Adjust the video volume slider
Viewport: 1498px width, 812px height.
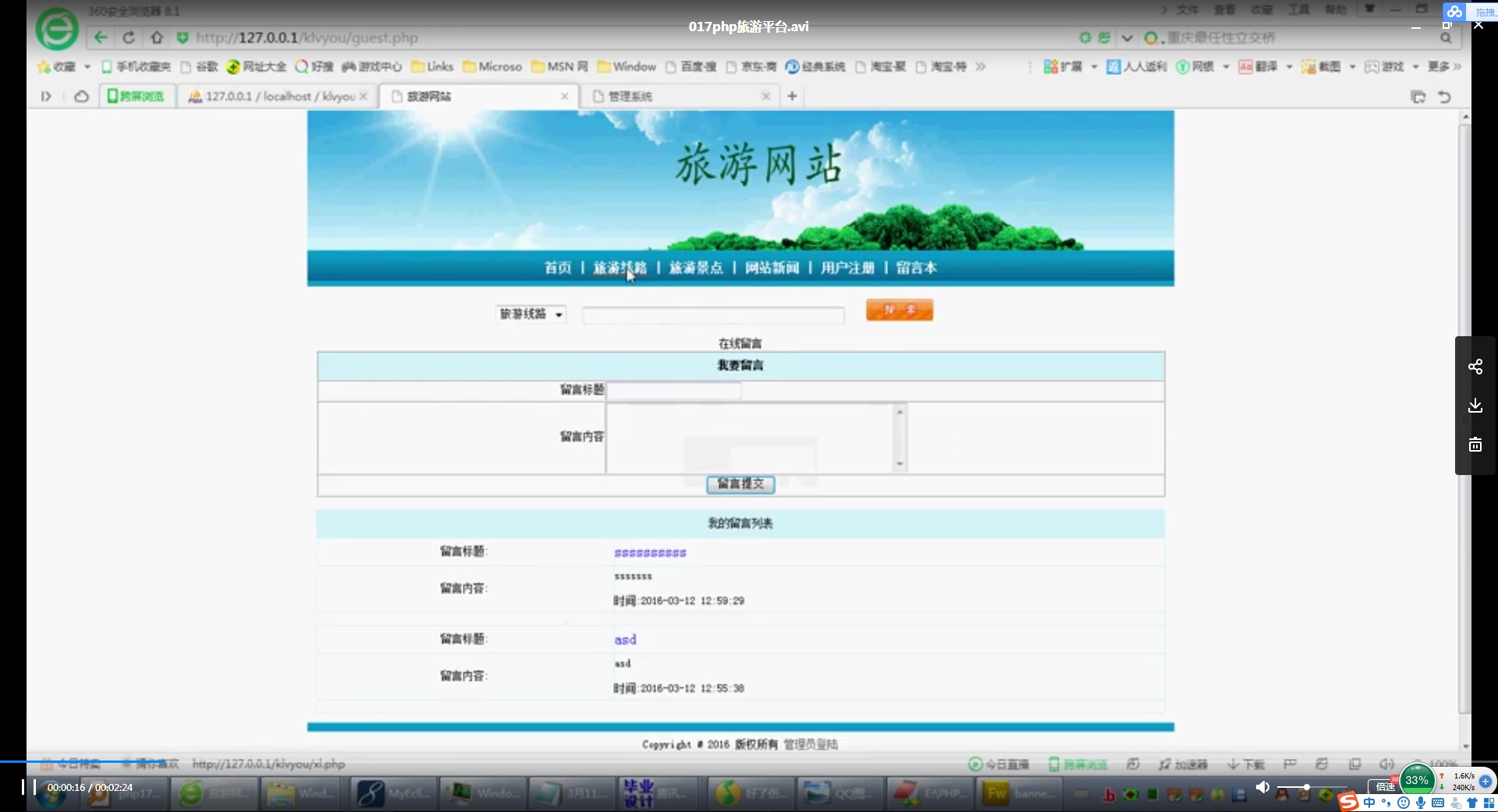(x=1312, y=788)
